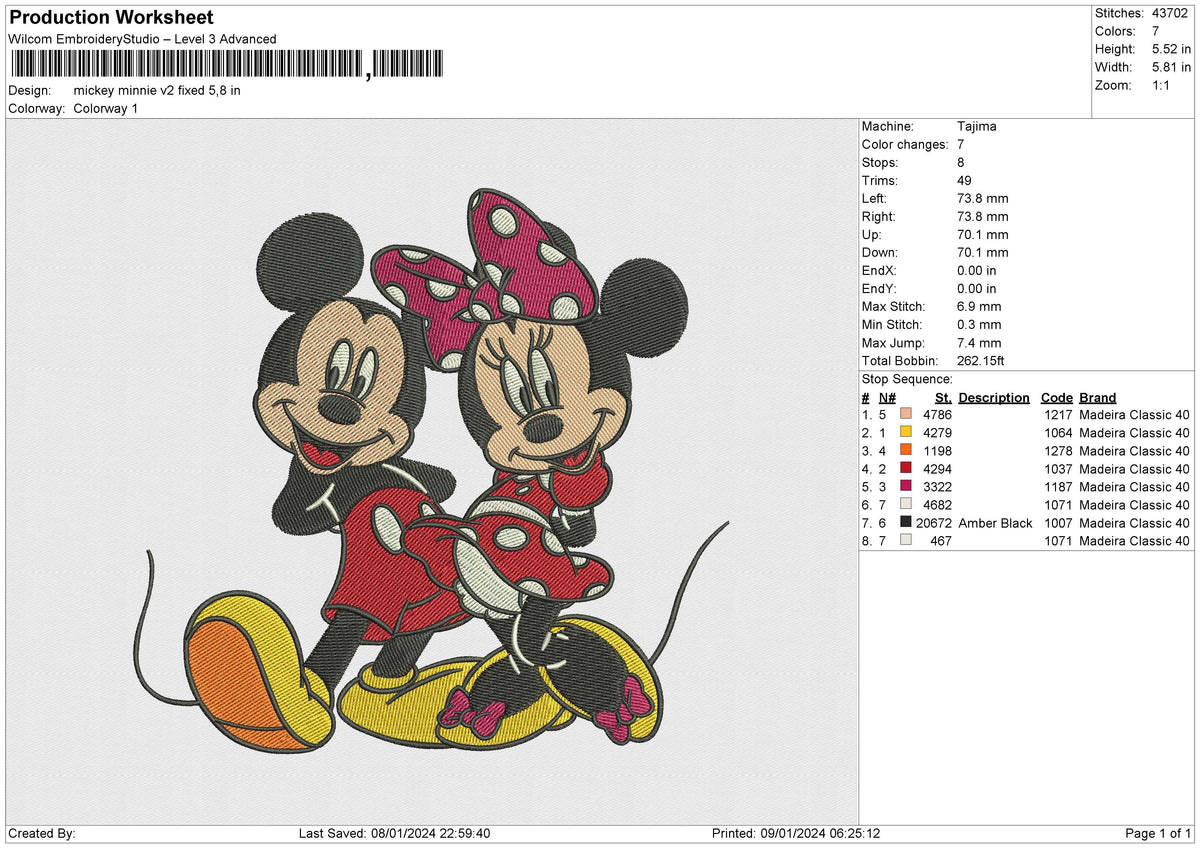
Task: Click the "Code" column header
Action: pos(1056,397)
